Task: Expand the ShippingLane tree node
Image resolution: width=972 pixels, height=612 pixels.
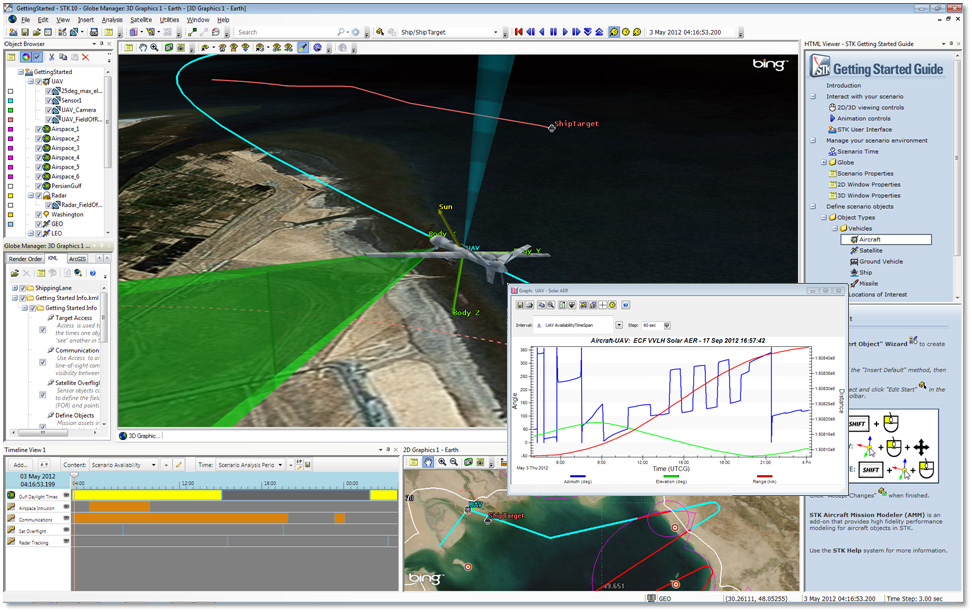Action: point(15,288)
